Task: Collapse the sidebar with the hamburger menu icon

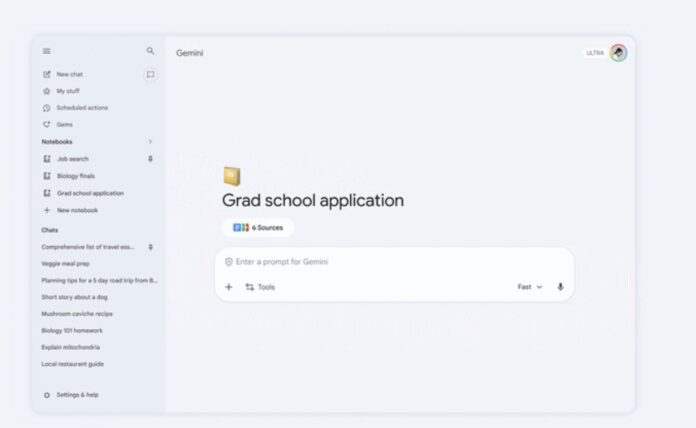Action: point(47,51)
